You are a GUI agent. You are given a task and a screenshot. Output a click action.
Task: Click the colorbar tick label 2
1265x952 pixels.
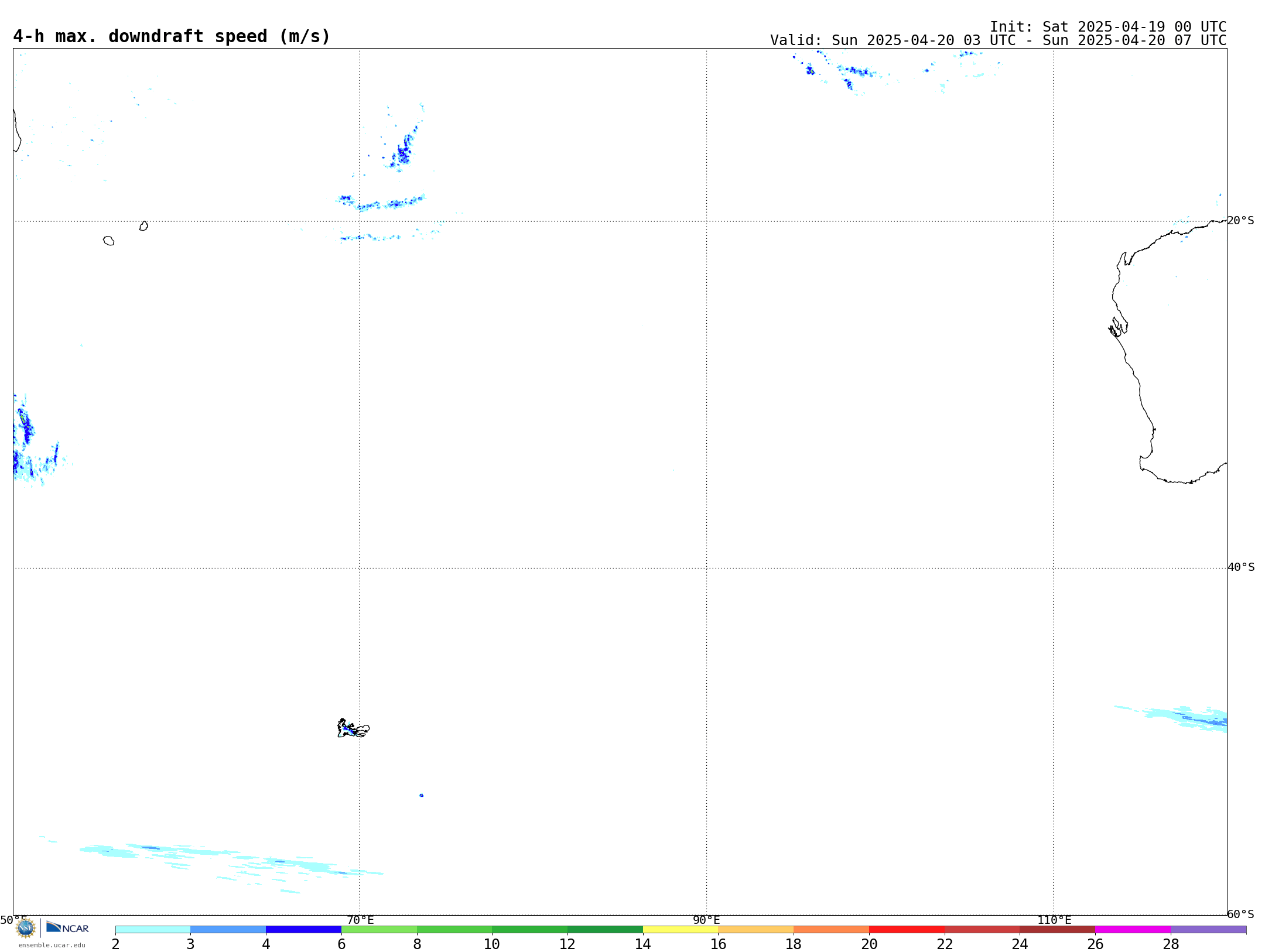click(115, 944)
